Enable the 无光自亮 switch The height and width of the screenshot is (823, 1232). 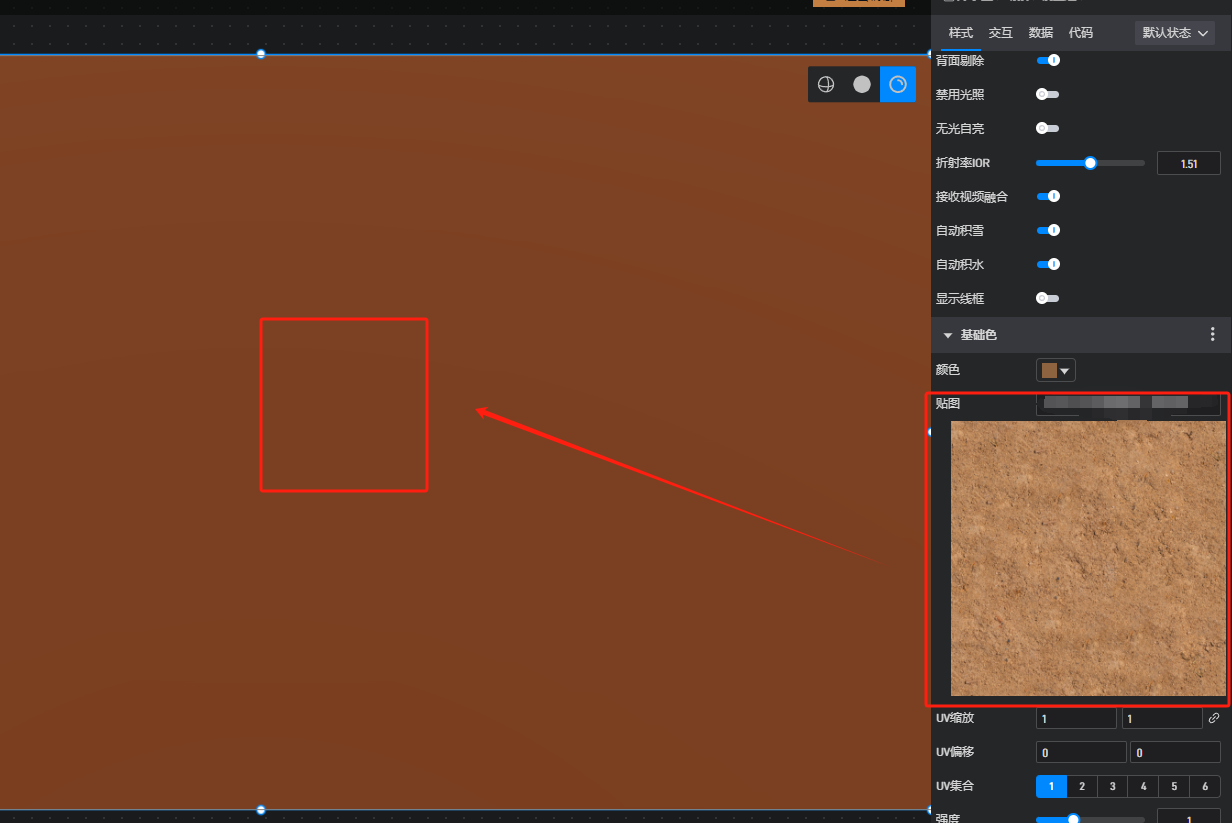click(1047, 128)
